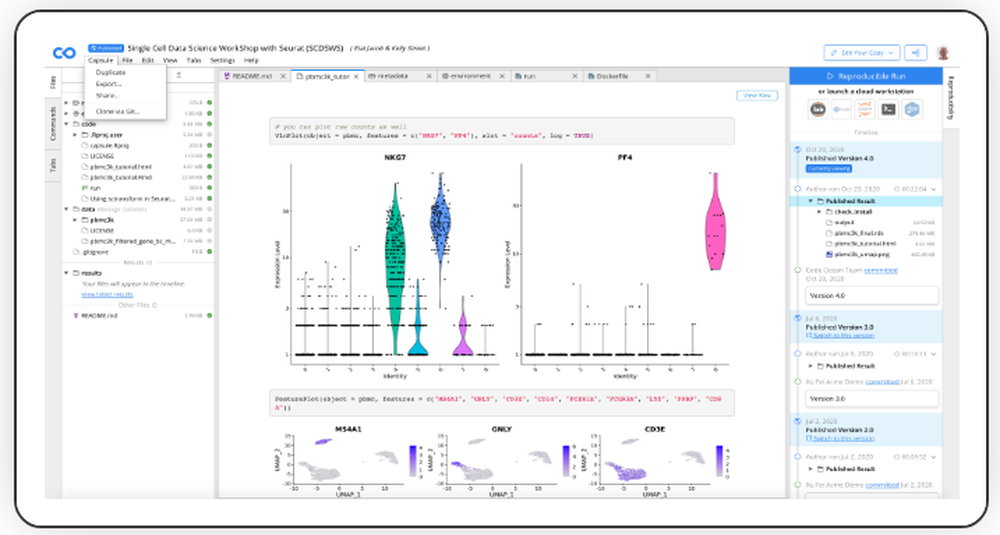
Task: Click the Code Ocean Team committed link
Action: tap(881, 270)
